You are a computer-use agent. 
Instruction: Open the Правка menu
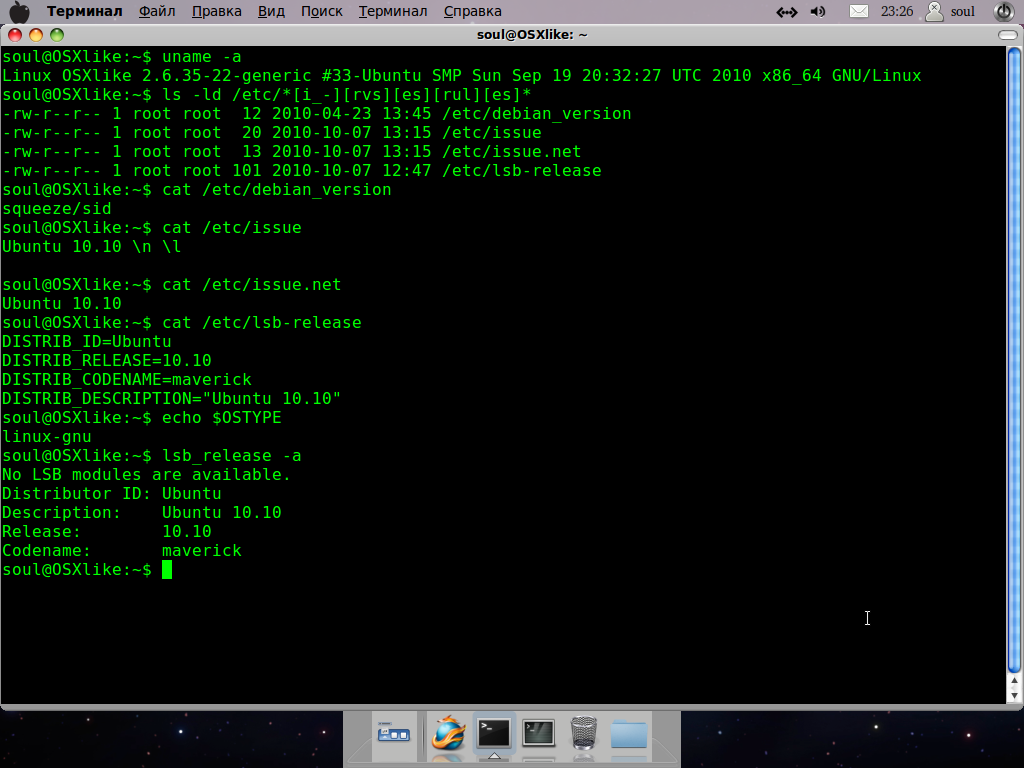(x=216, y=12)
